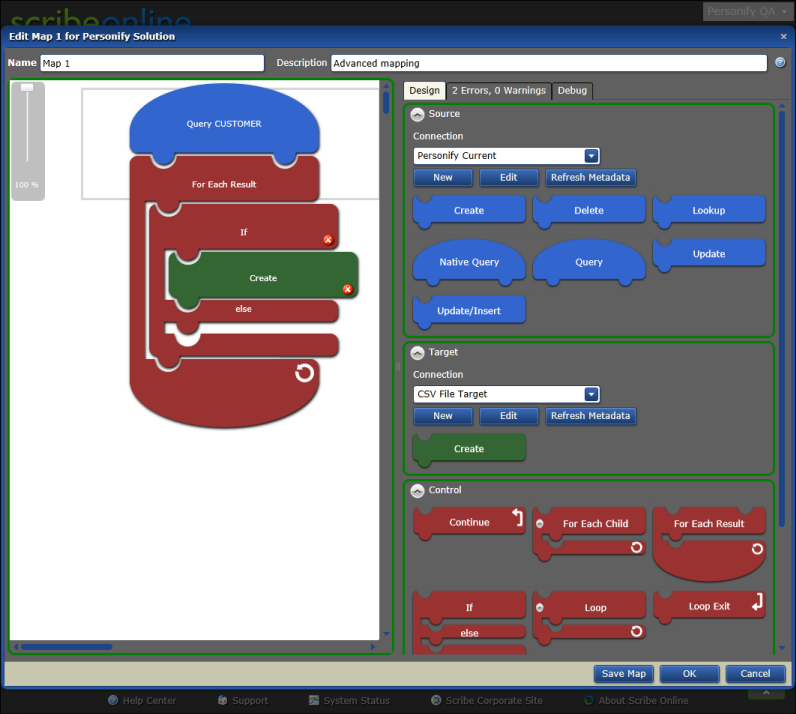The width and height of the screenshot is (796, 714).
Task: Confirm with the OK button
Action: 689,674
